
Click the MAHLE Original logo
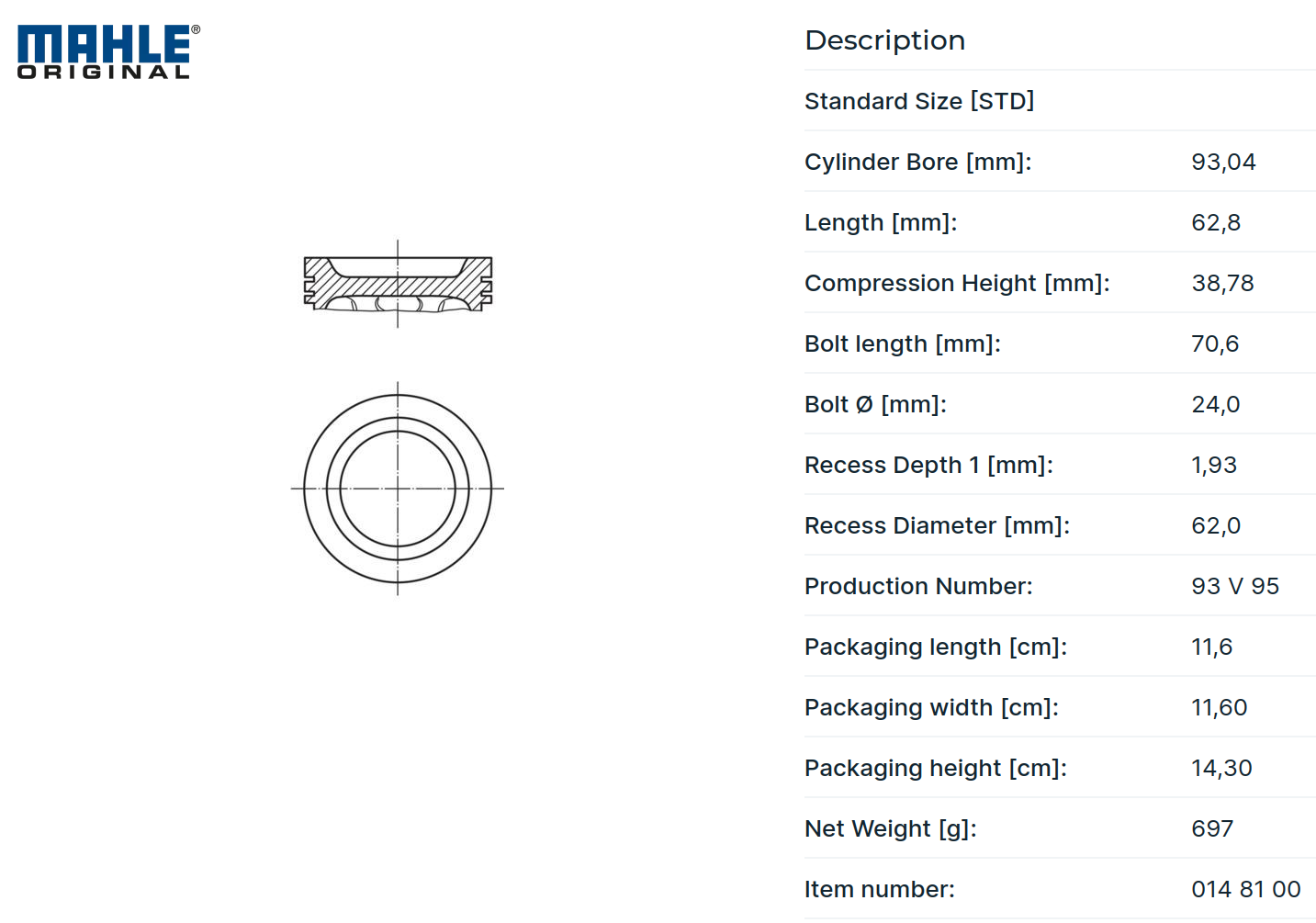(108, 51)
